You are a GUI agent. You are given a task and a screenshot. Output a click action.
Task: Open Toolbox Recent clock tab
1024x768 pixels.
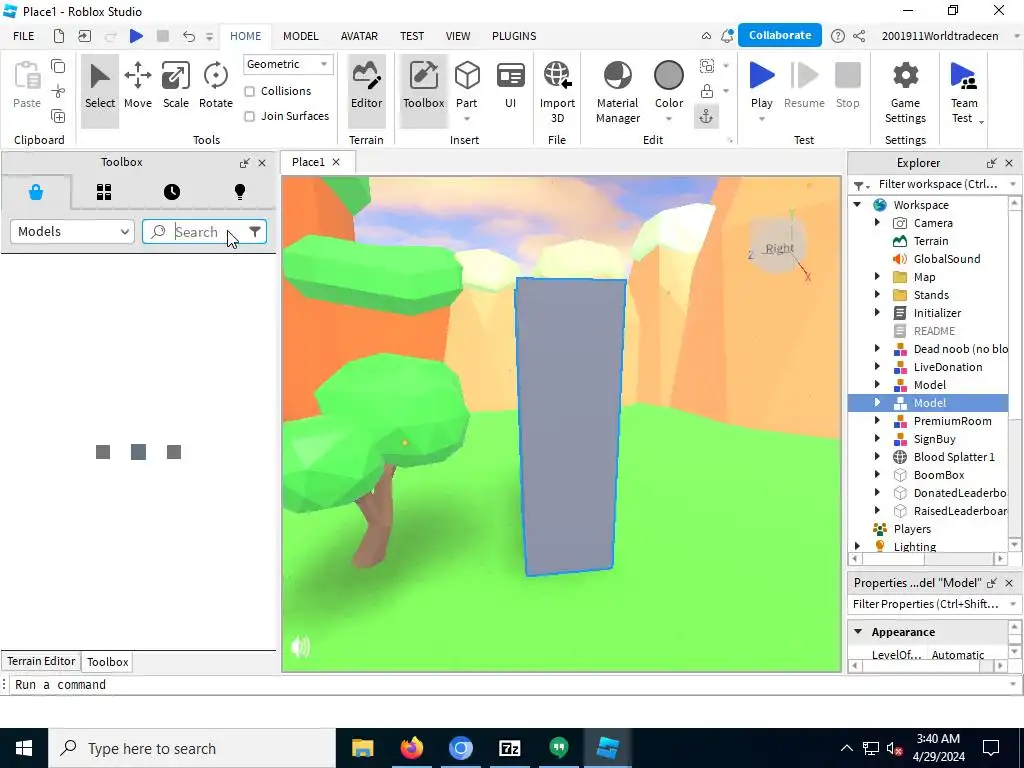coord(172,192)
